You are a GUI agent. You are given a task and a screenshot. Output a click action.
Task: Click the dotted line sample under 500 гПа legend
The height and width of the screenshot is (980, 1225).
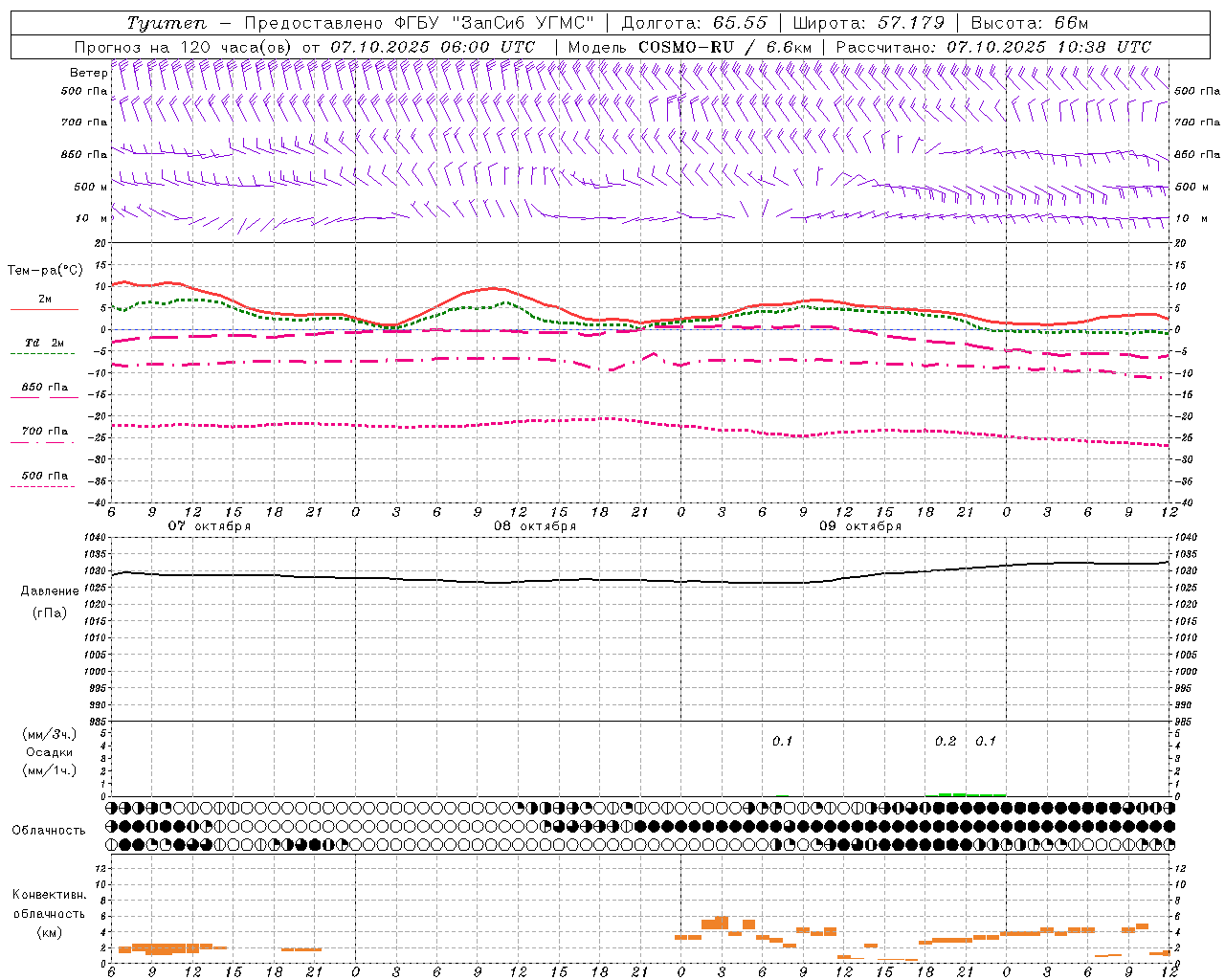42,486
